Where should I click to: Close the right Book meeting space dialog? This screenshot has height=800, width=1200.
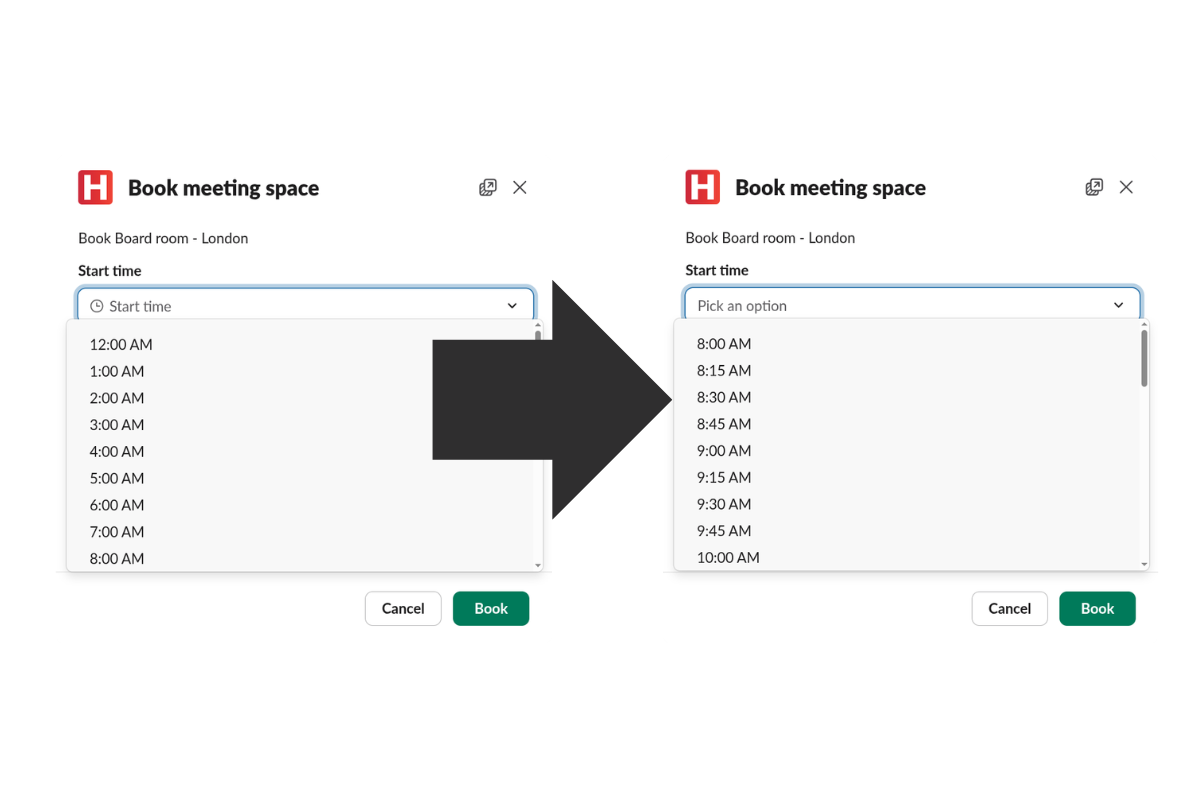pyautogui.click(x=1127, y=187)
